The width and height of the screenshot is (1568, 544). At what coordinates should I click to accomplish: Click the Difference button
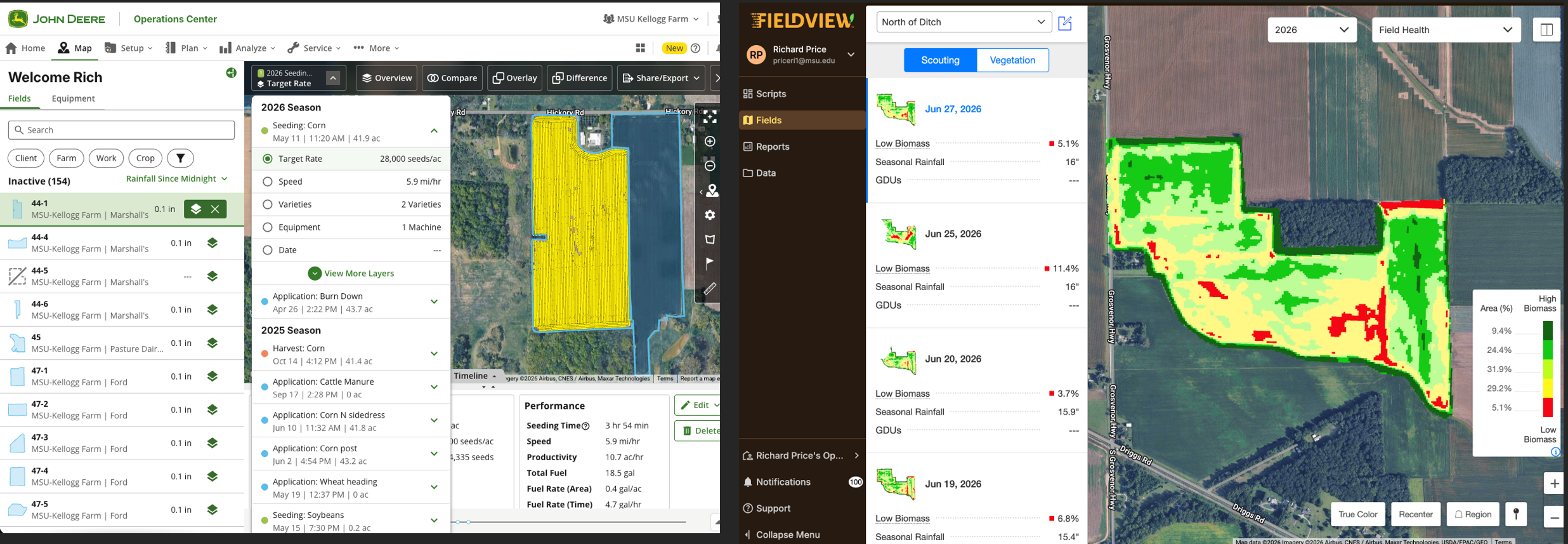click(580, 78)
